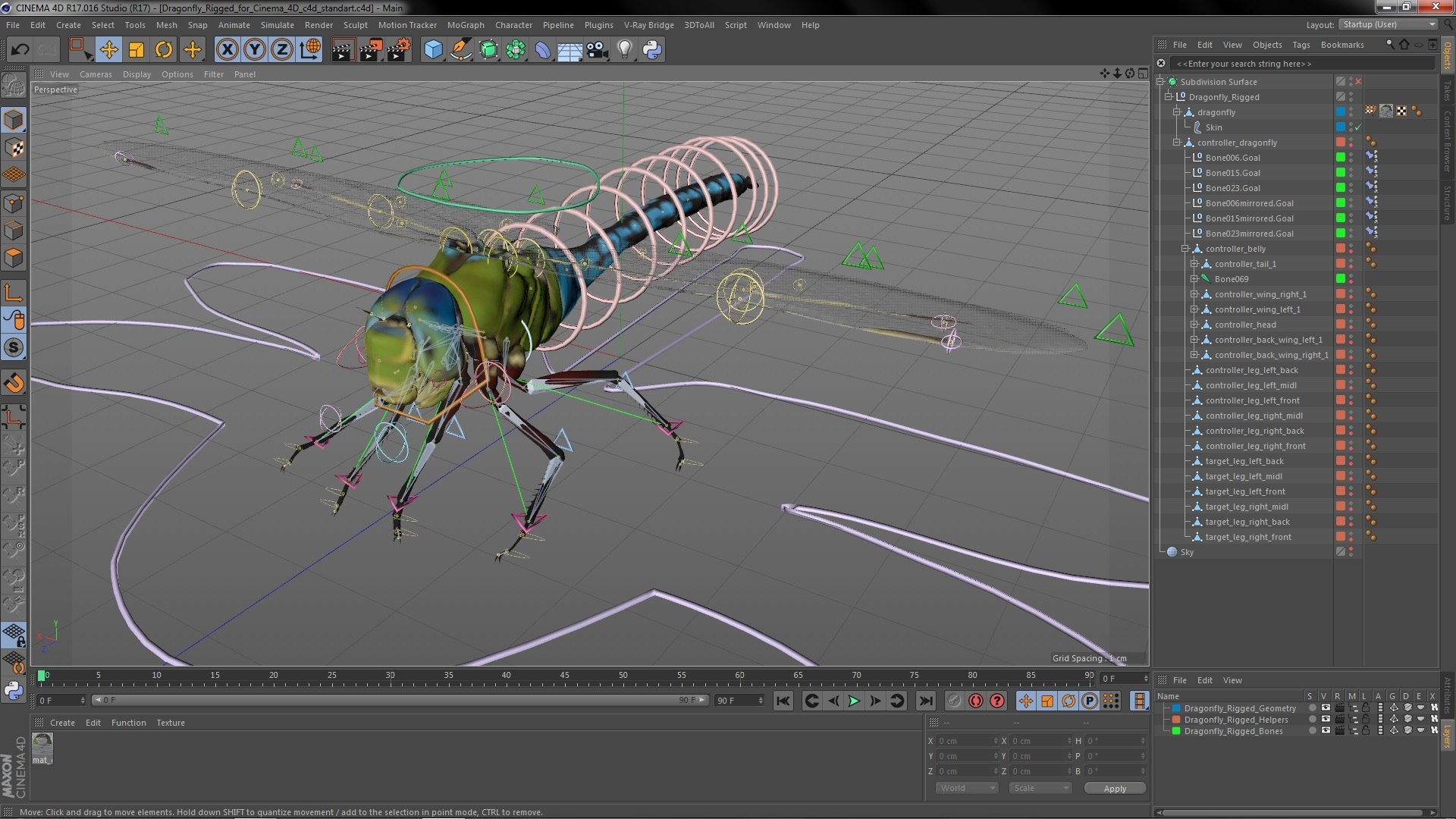Click Dragonfly_Rigged_Bones green color swatch
The width and height of the screenshot is (1456, 819).
1176,731
